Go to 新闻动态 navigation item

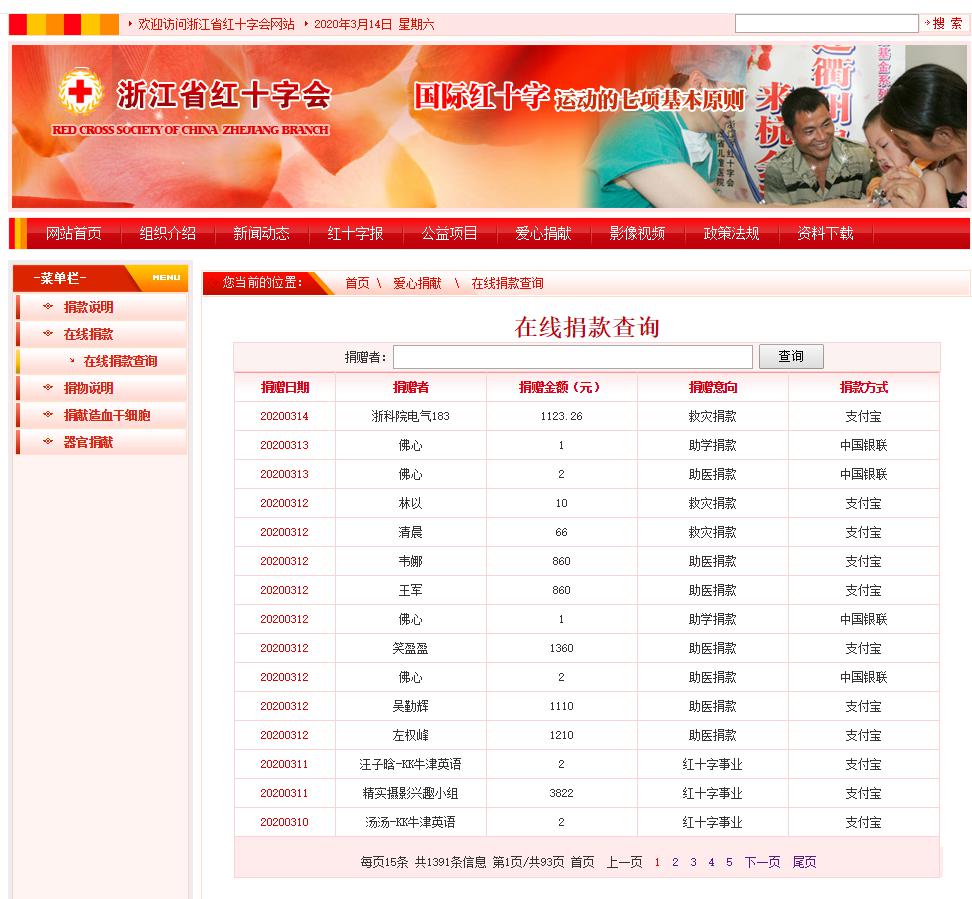262,233
